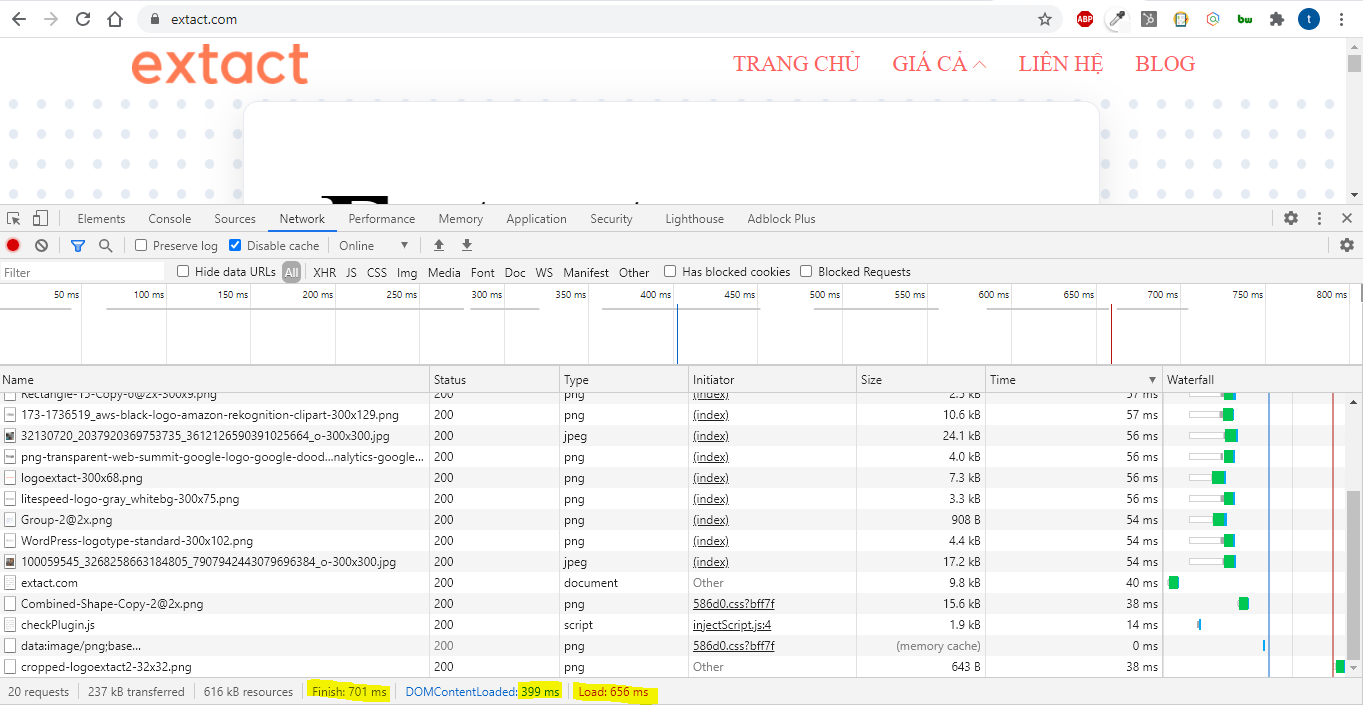Select the inspect element tool
1363x705 pixels.
tap(13, 218)
